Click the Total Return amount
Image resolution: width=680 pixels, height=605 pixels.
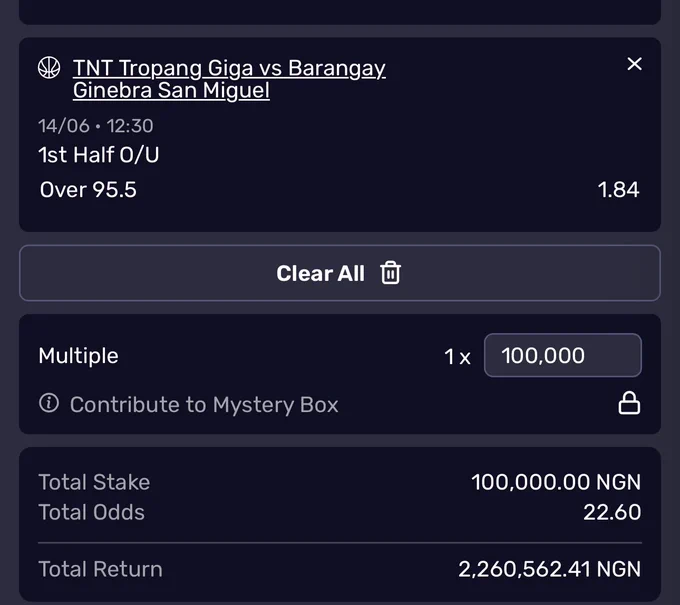pyautogui.click(x=549, y=569)
